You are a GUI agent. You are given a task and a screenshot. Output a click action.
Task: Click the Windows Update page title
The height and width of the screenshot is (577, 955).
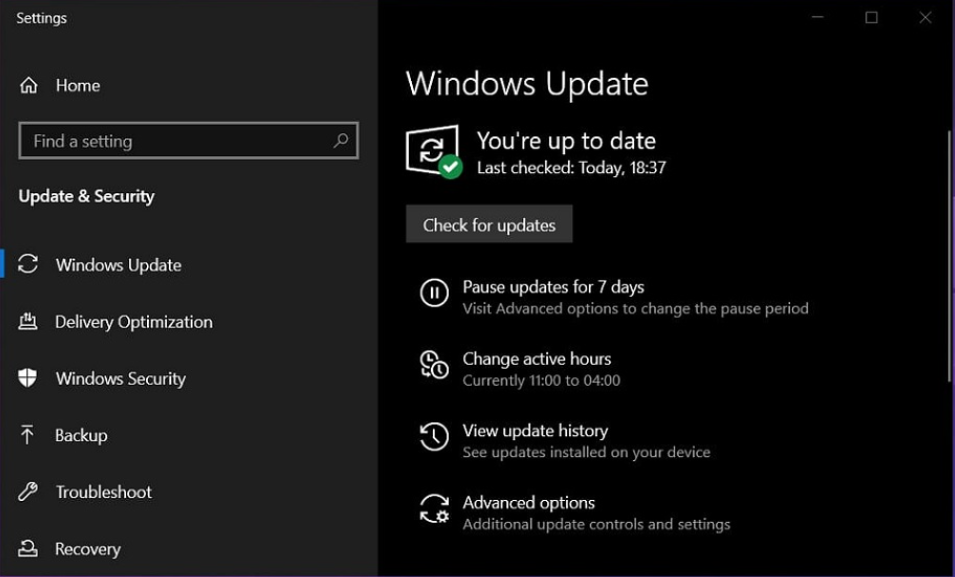coord(527,83)
